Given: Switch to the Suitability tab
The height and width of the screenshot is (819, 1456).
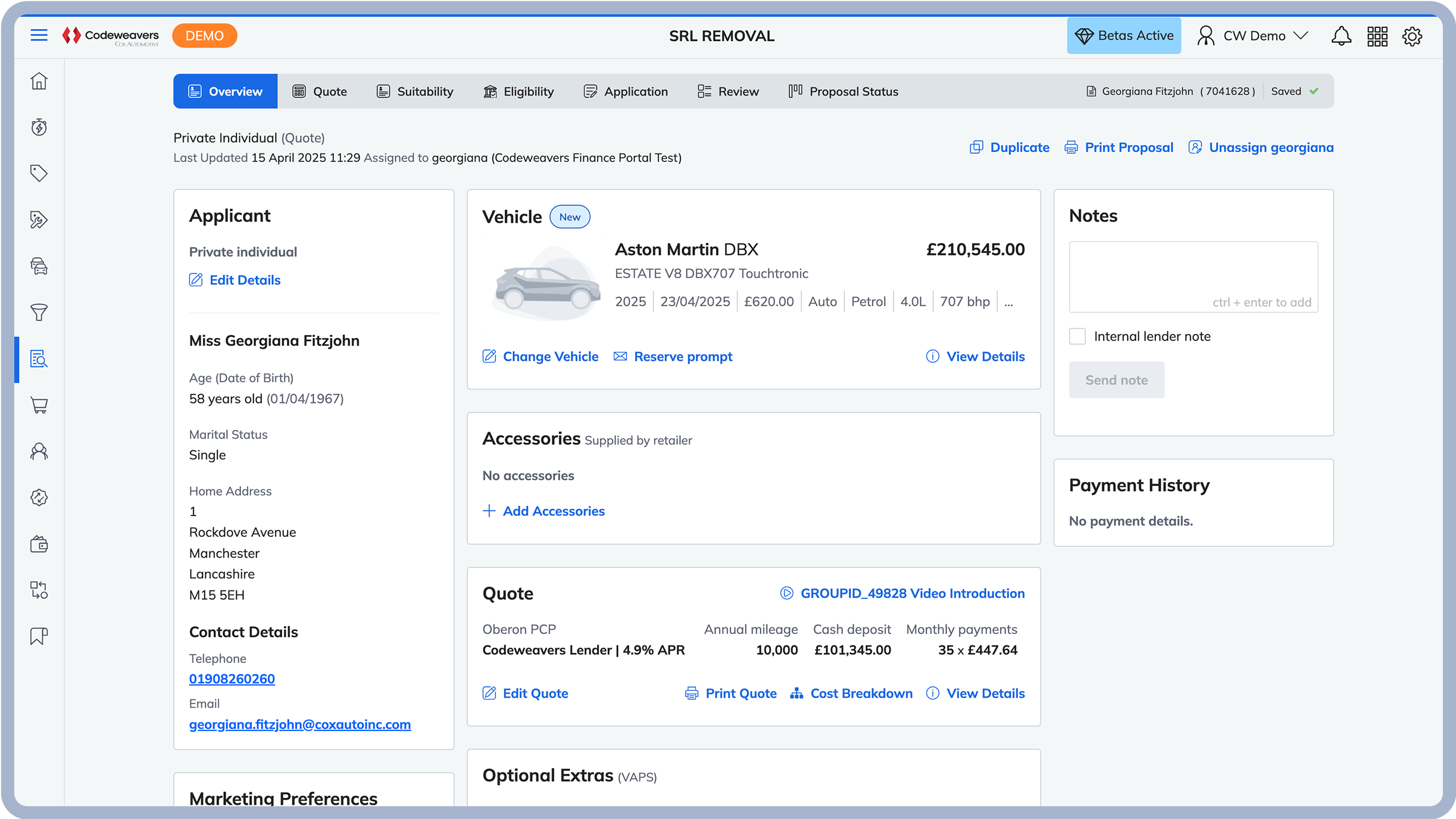Looking at the screenshot, I should pyautogui.click(x=415, y=92).
